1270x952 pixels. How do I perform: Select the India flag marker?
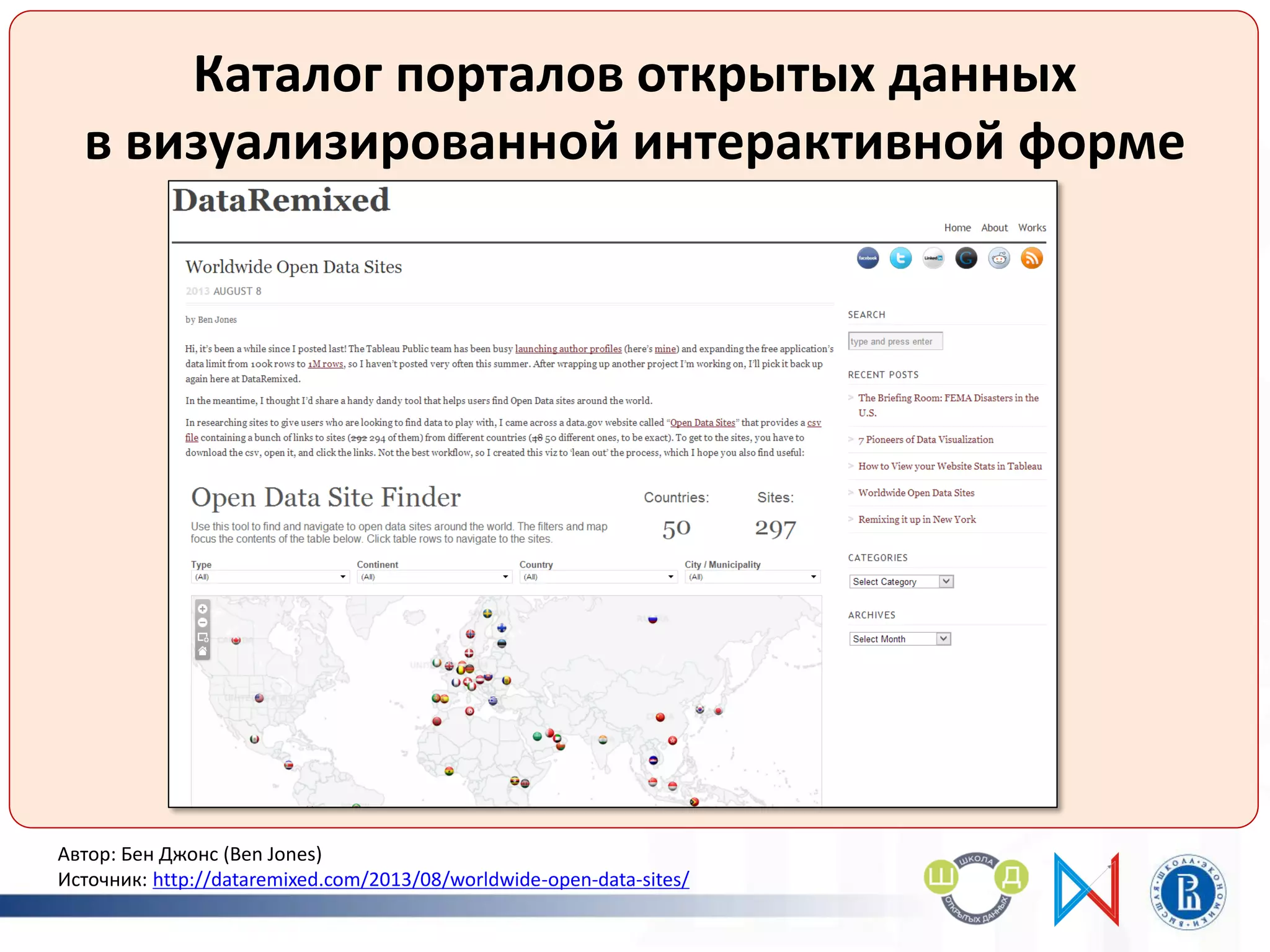[x=603, y=739]
